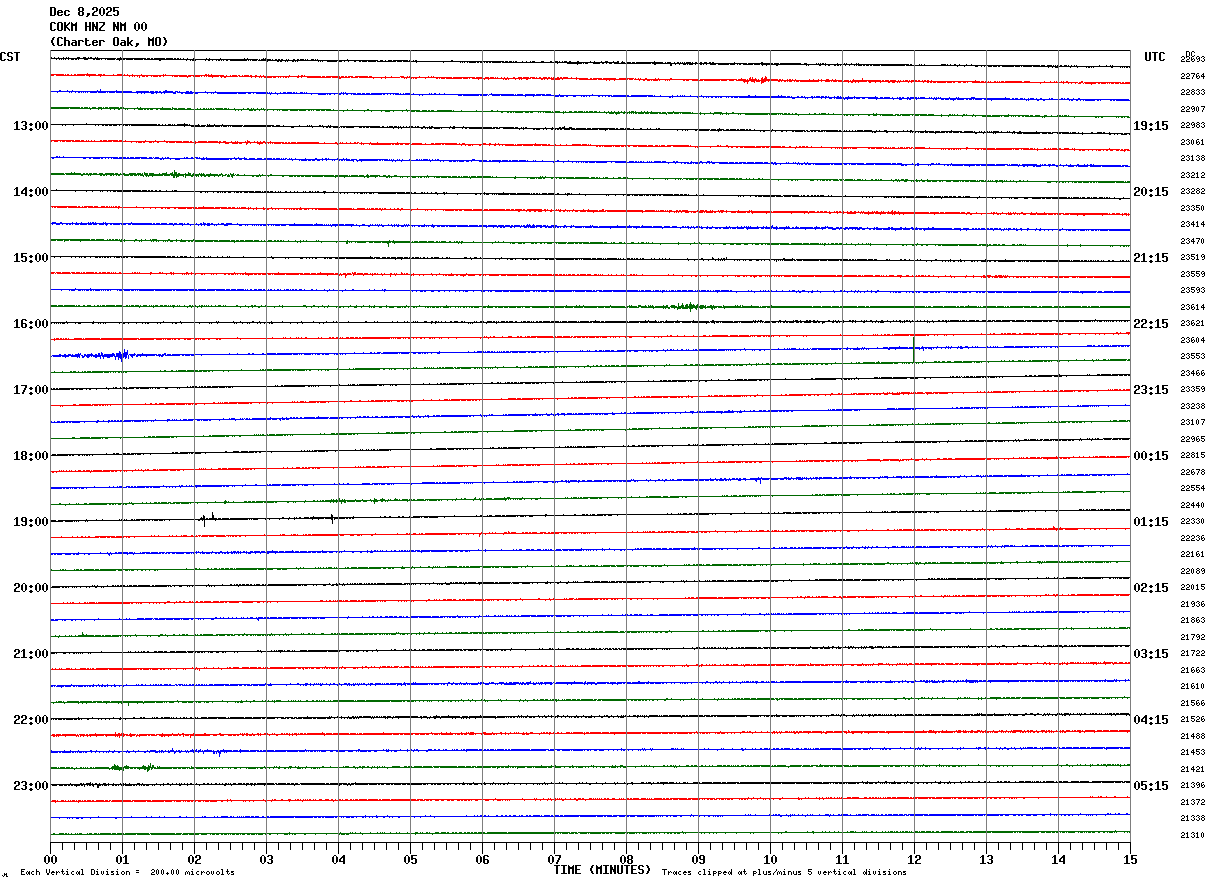1210x886 pixels.
Task: Click the '15' minute axis label
Action: click(x=1130, y=859)
